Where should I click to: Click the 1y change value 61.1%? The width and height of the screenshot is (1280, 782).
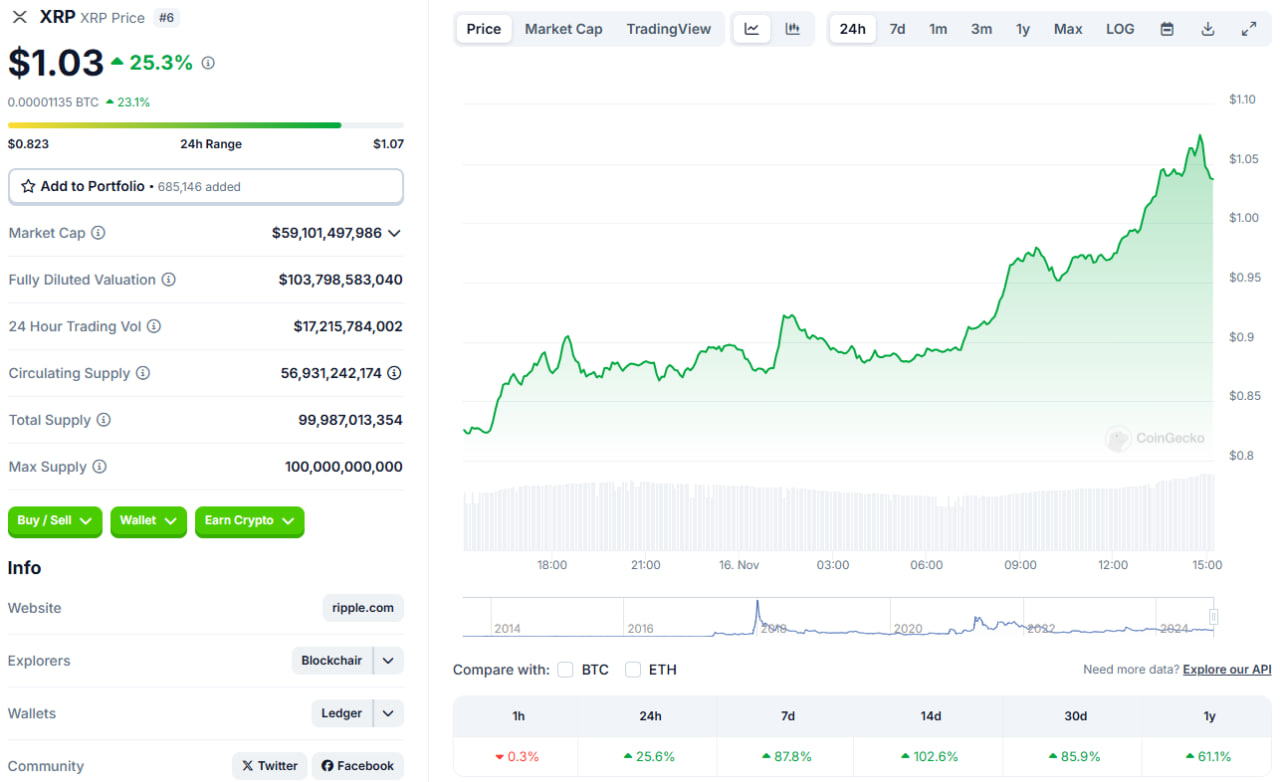click(x=1209, y=757)
